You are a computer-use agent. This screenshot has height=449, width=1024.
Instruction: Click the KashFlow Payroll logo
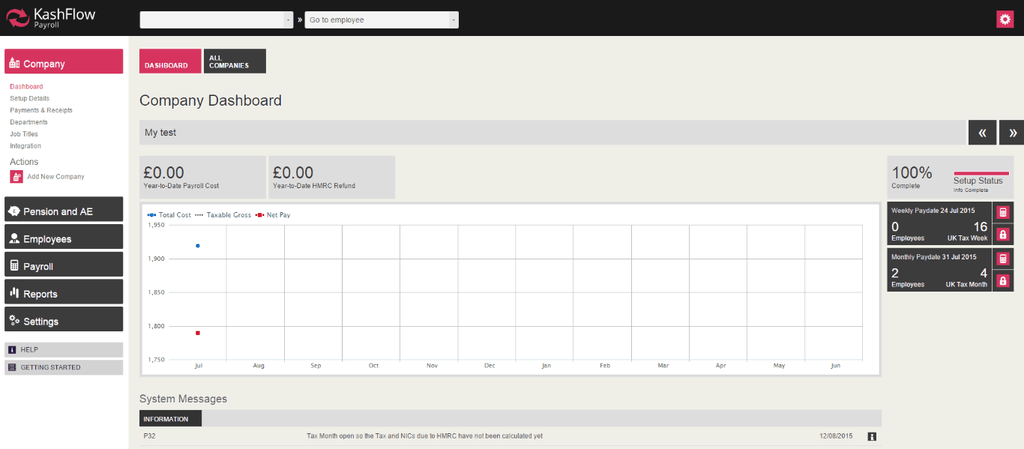[x=50, y=19]
